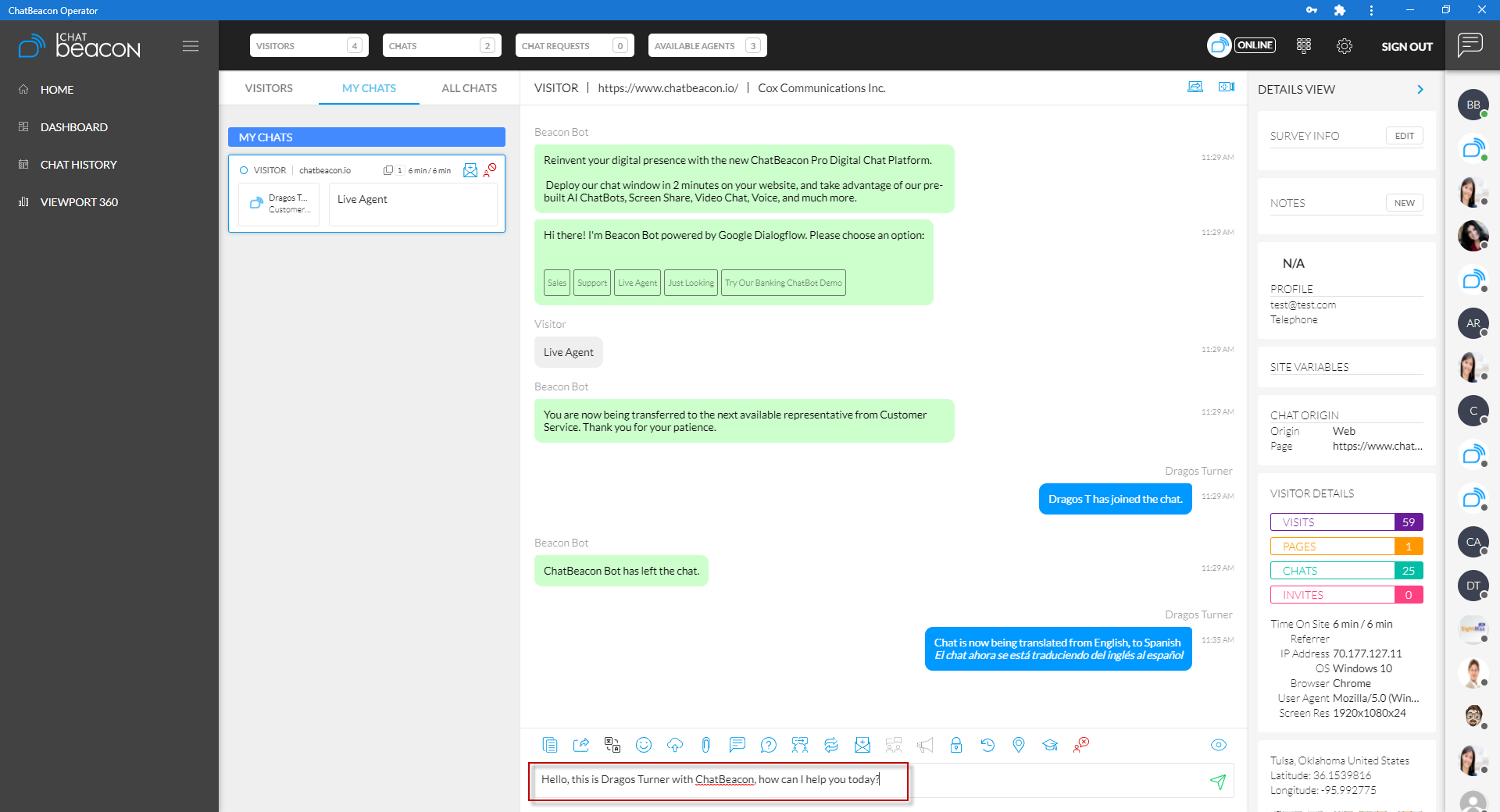Click the pink INVITES stat bar
Viewport: 1500px width, 812px height.
coord(1347,595)
